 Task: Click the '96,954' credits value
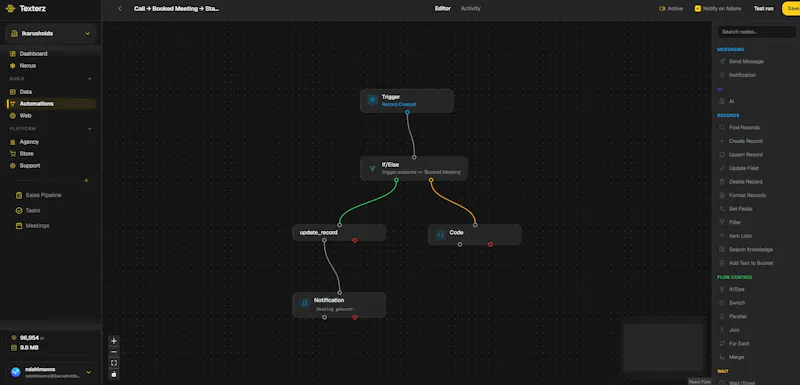pos(29,338)
